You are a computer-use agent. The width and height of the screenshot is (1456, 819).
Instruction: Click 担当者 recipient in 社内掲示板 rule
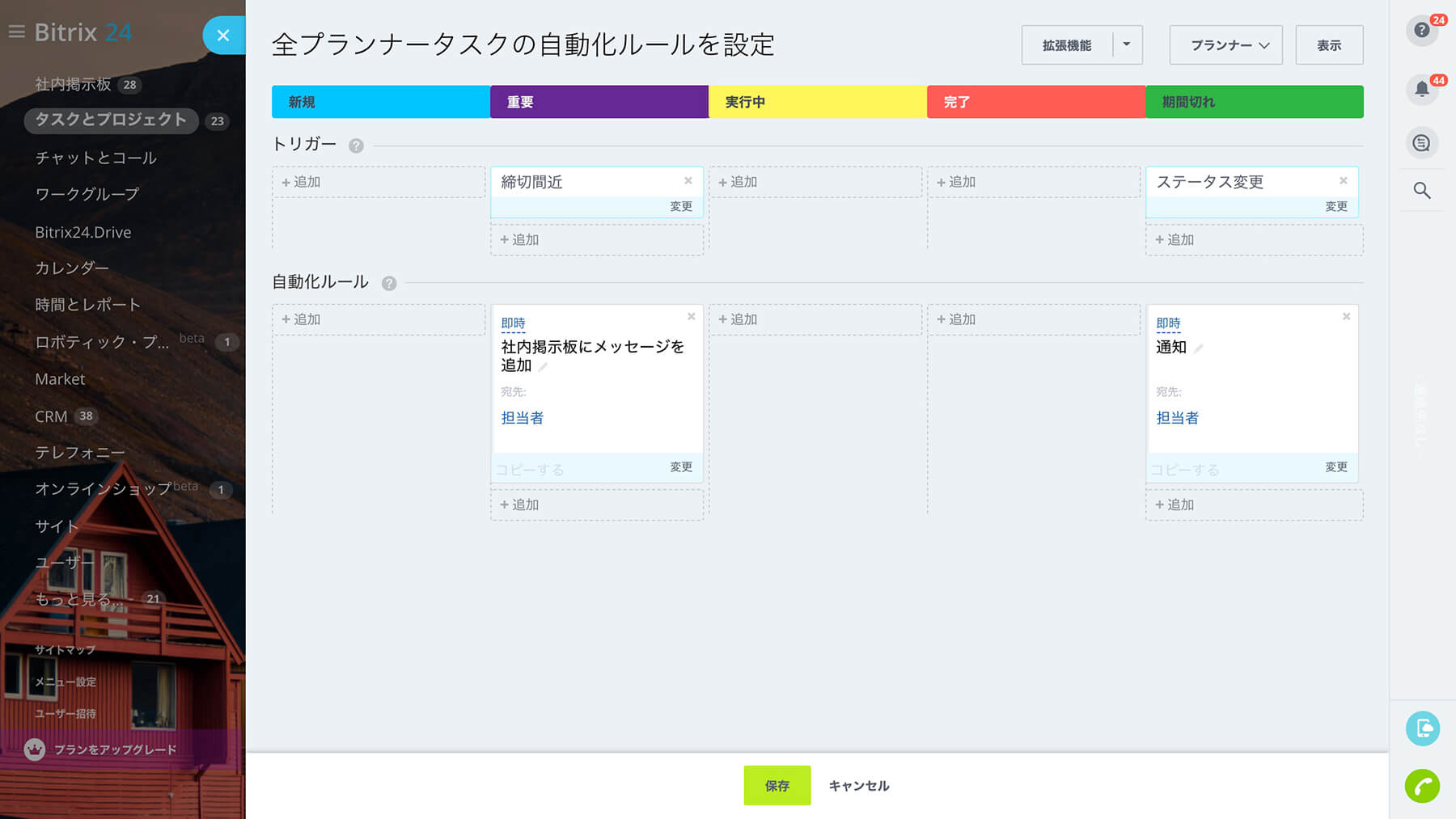(523, 418)
